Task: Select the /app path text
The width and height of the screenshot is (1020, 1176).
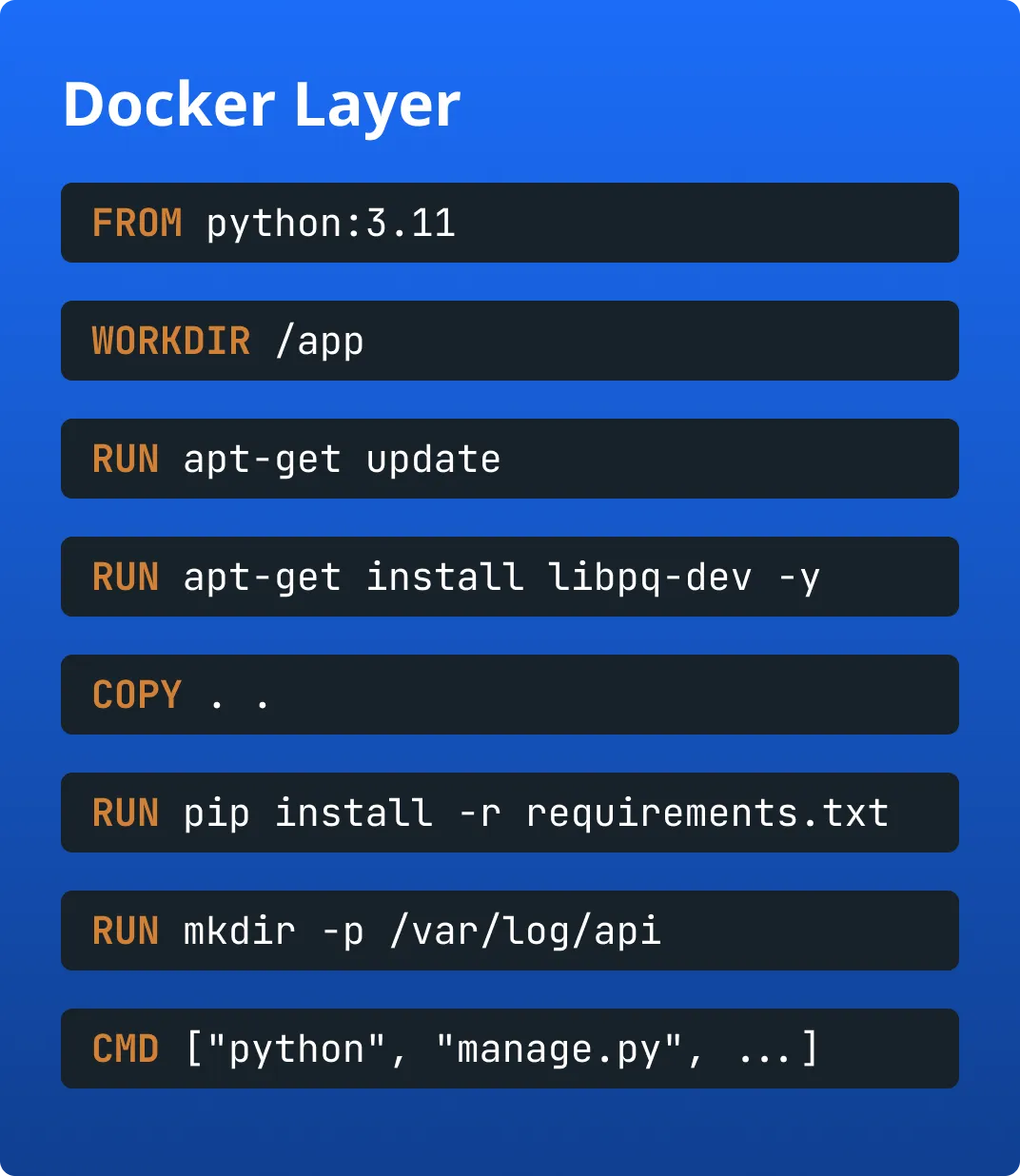Action: coord(319,342)
